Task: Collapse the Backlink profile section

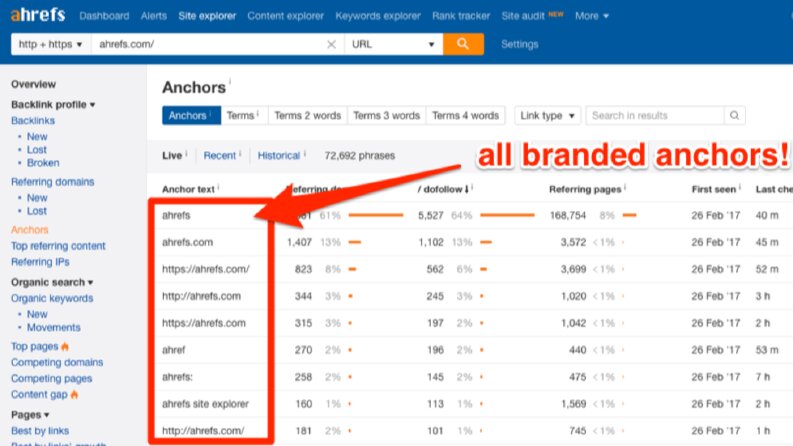Action: click(53, 105)
